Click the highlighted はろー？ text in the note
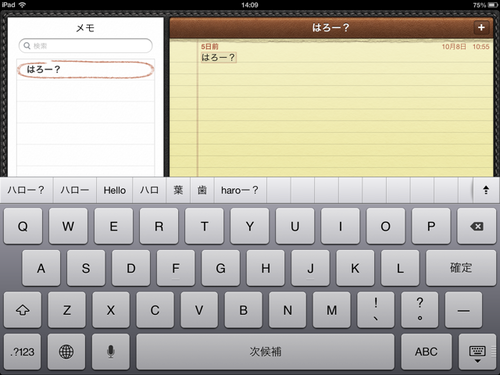The height and width of the screenshot is (375, 500). point(218,58)
